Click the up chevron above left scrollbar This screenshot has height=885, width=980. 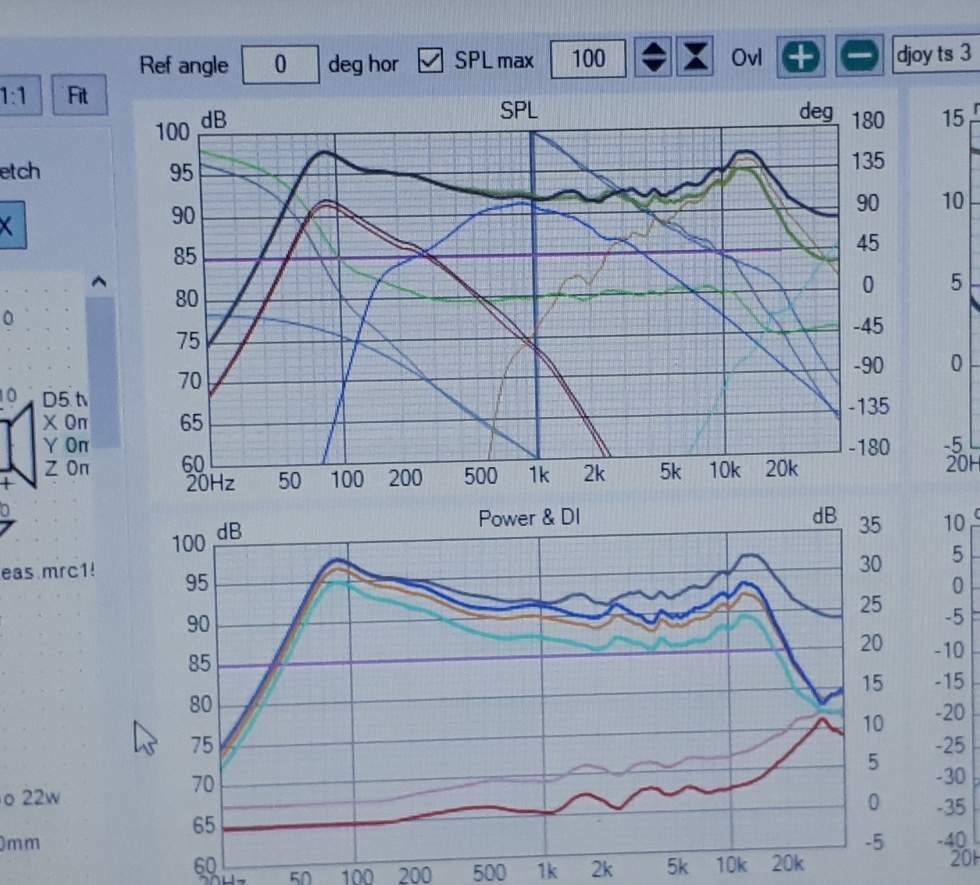[99, 282]
